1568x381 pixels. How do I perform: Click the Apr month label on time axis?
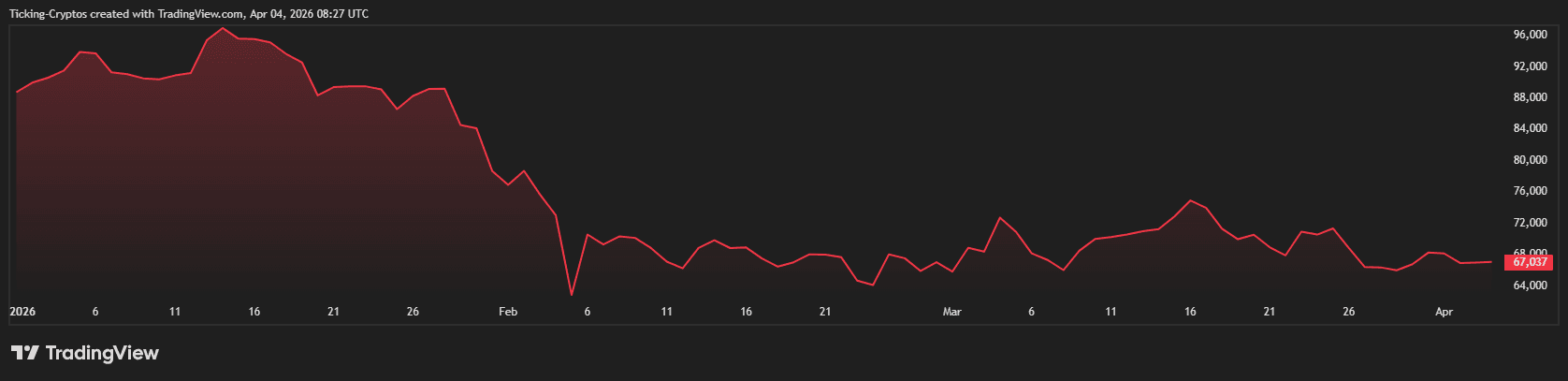click(x=1445, y=312)
